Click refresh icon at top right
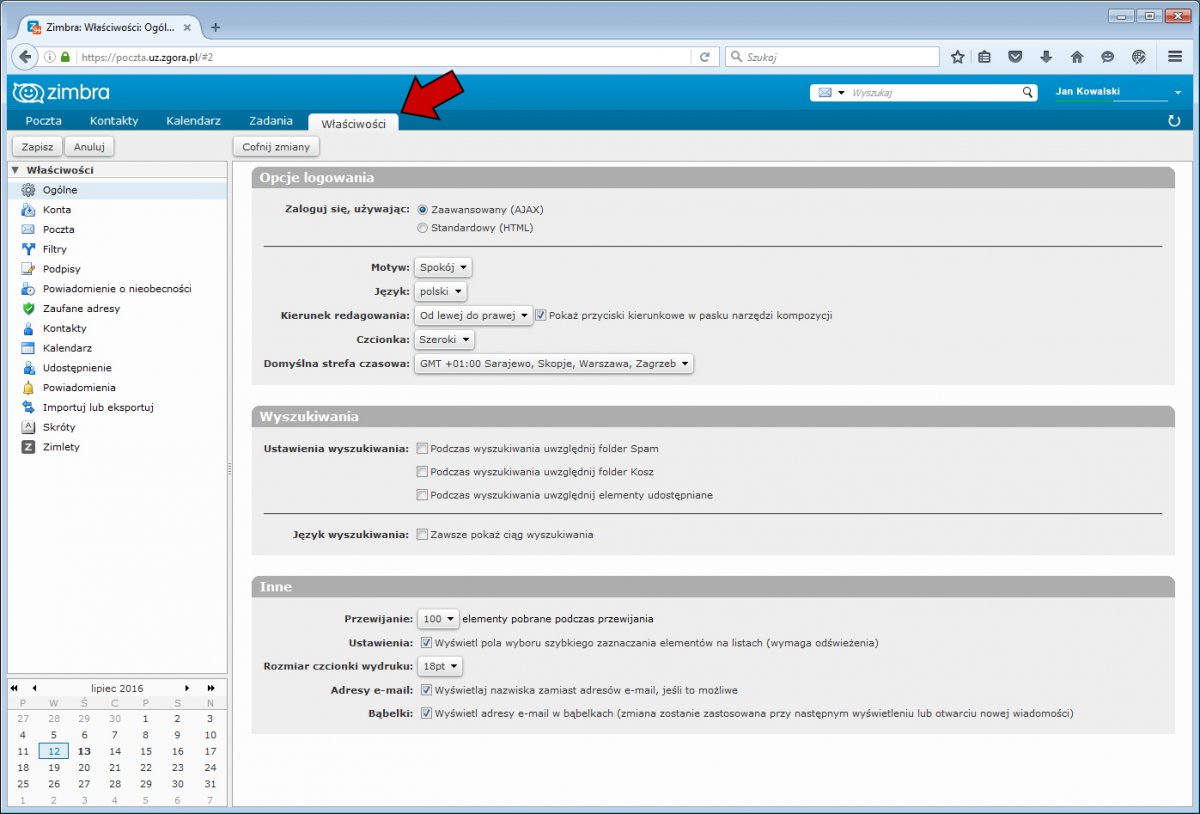The height and width of the screenshot is (814, 1200). click(x=1174, y=121)
